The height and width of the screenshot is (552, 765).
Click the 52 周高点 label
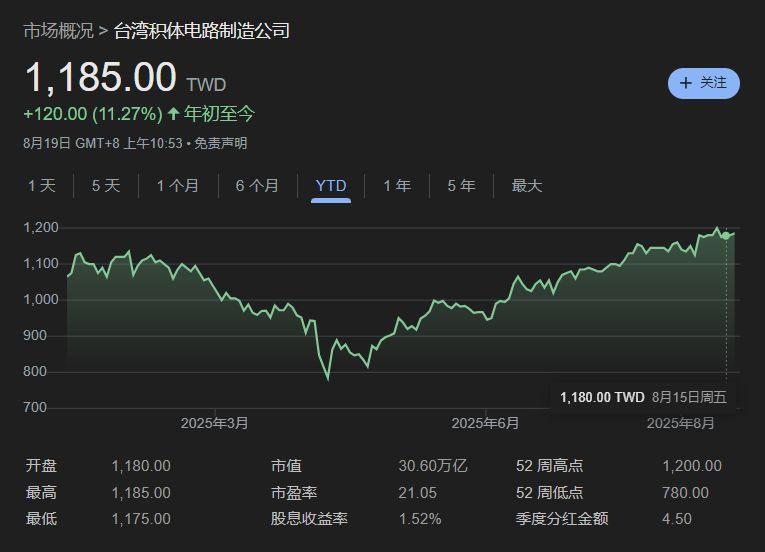click(x=549, y=466)
